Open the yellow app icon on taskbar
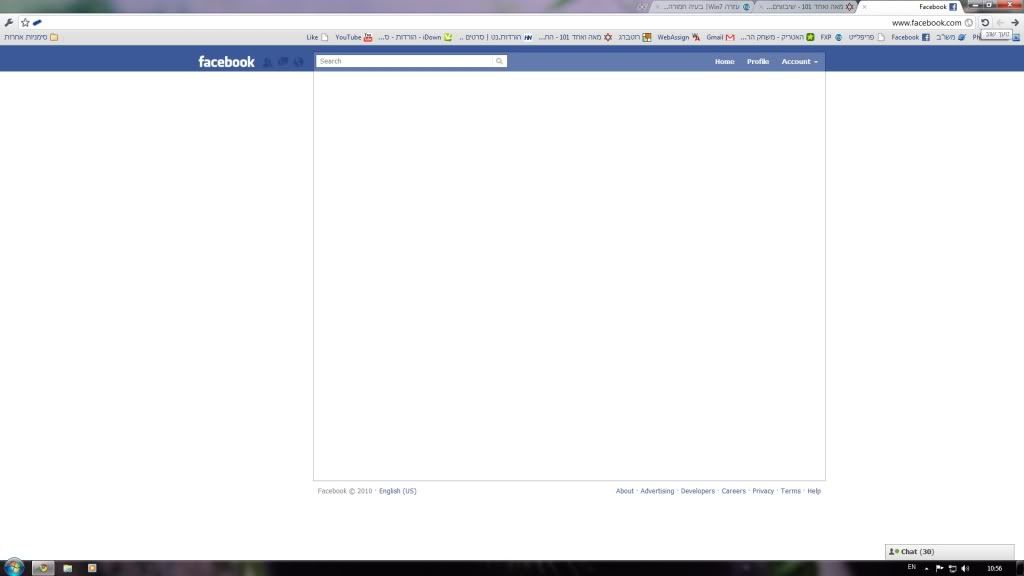 click(x=92, y=568)
